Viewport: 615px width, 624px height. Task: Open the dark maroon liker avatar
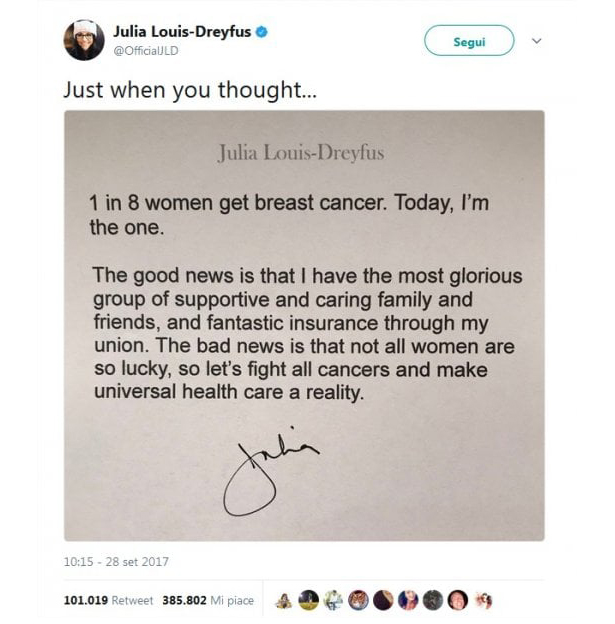383,600
